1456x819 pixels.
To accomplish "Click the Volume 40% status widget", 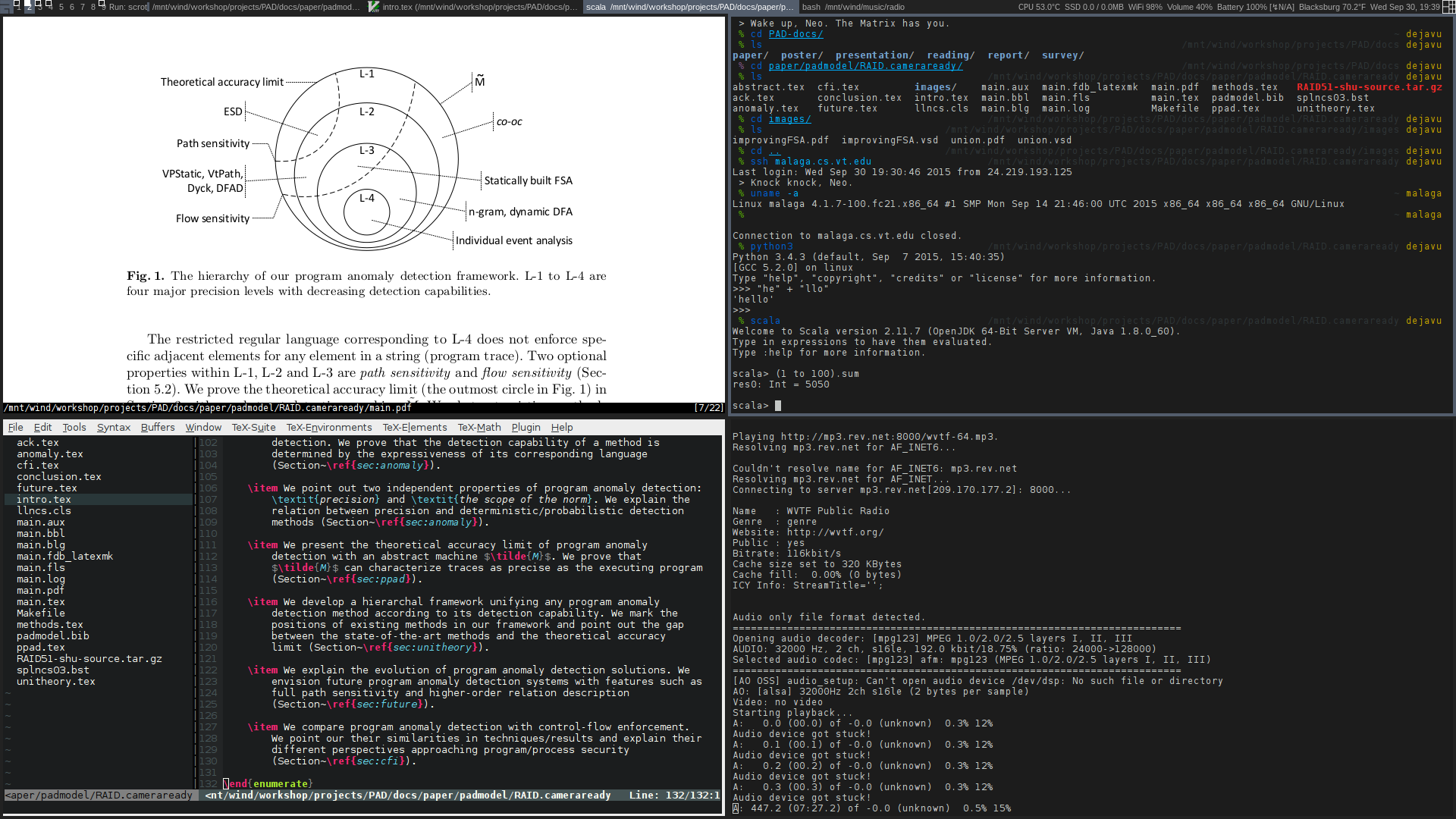I will click(x=1189, y=7).
